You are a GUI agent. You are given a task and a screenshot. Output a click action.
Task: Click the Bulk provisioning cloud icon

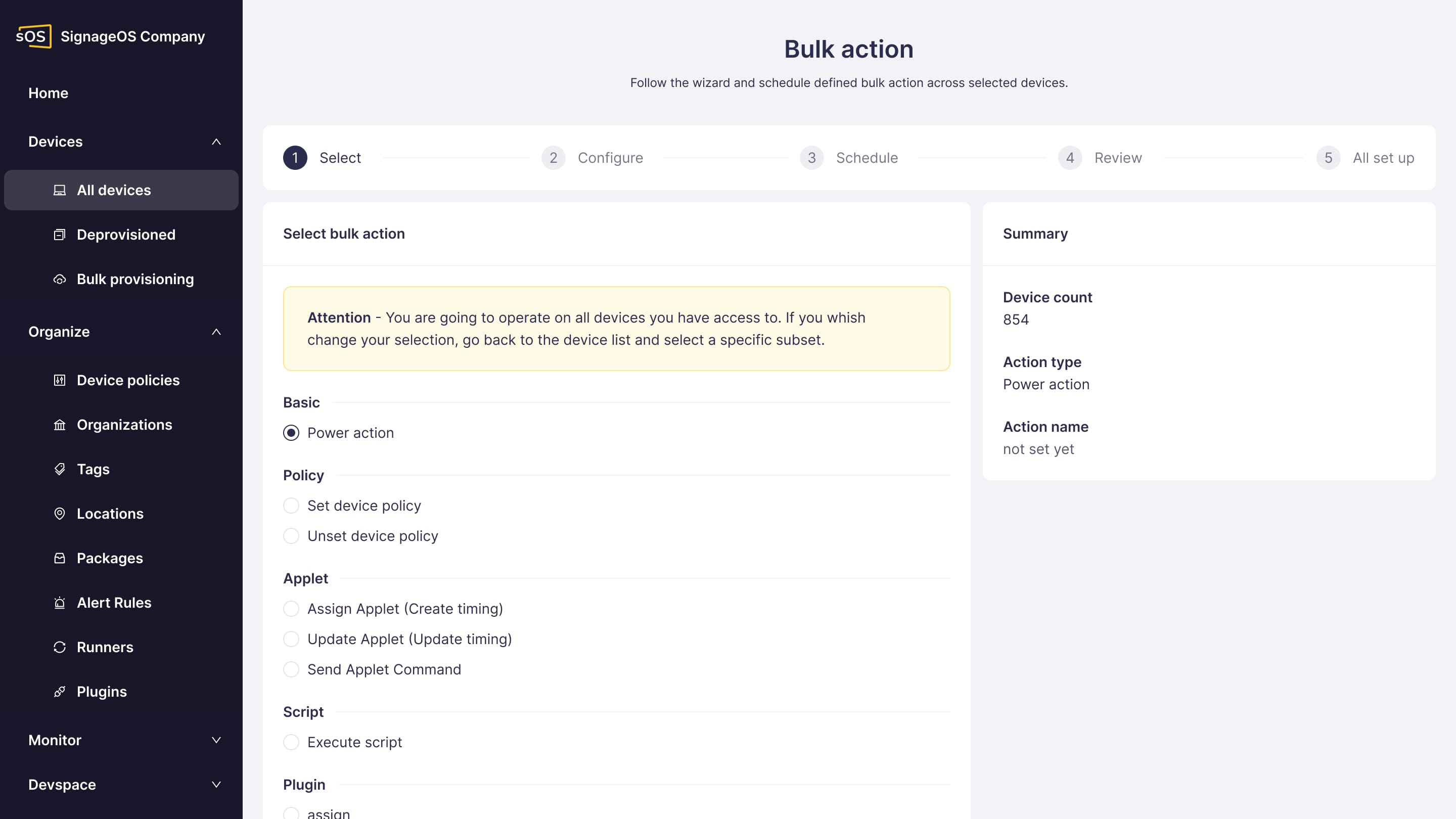[x=59, y=279]
